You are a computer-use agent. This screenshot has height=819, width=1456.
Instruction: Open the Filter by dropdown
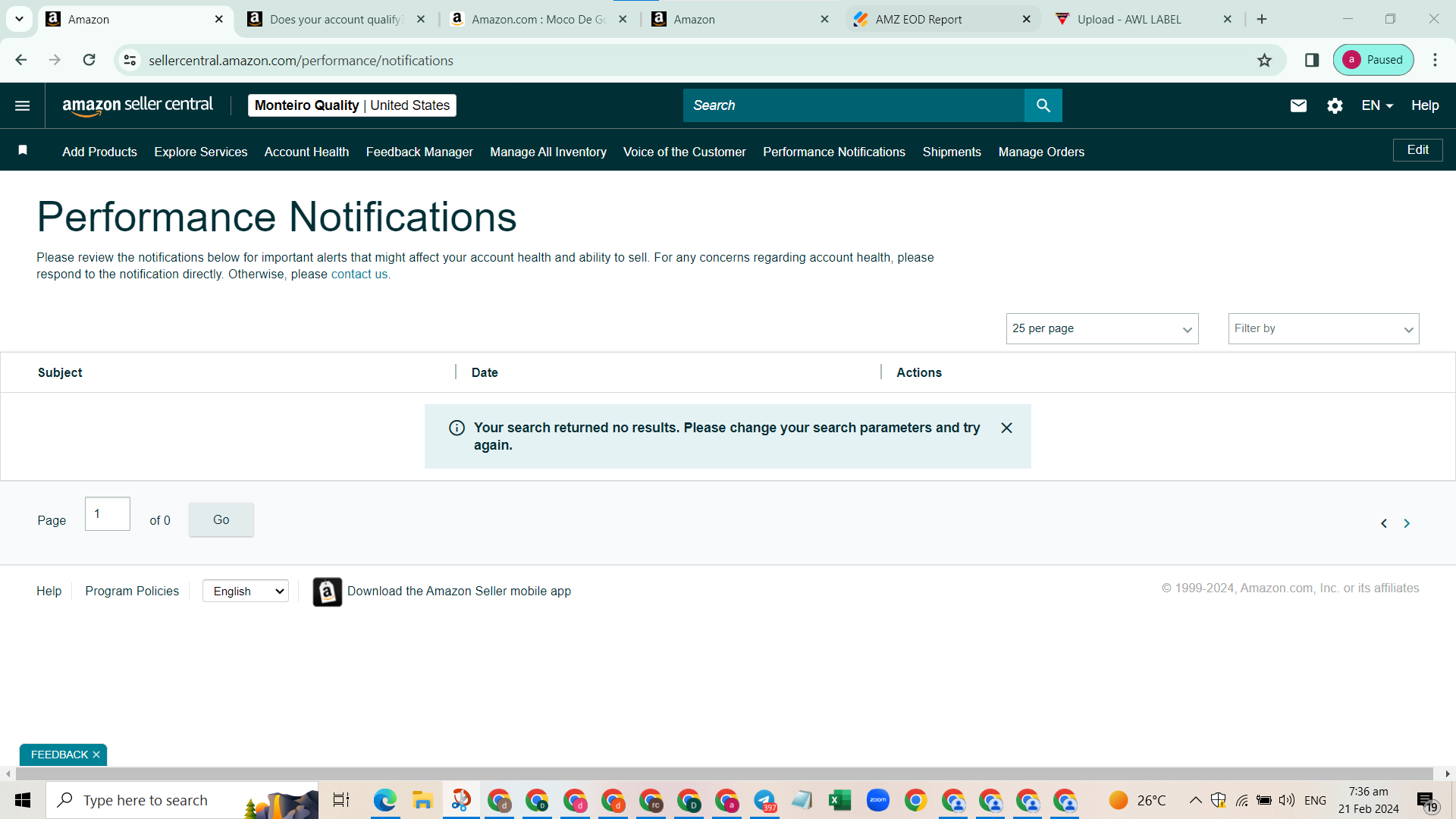point(1323,328)
